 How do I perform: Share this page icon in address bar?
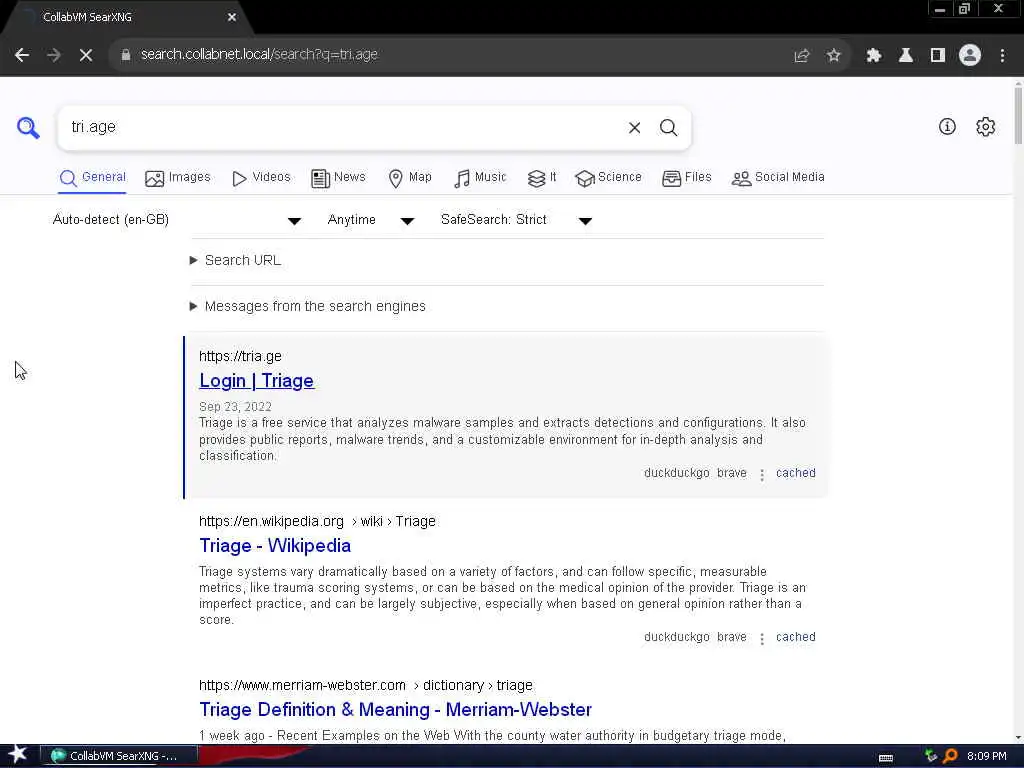click(x=802, y=56)
